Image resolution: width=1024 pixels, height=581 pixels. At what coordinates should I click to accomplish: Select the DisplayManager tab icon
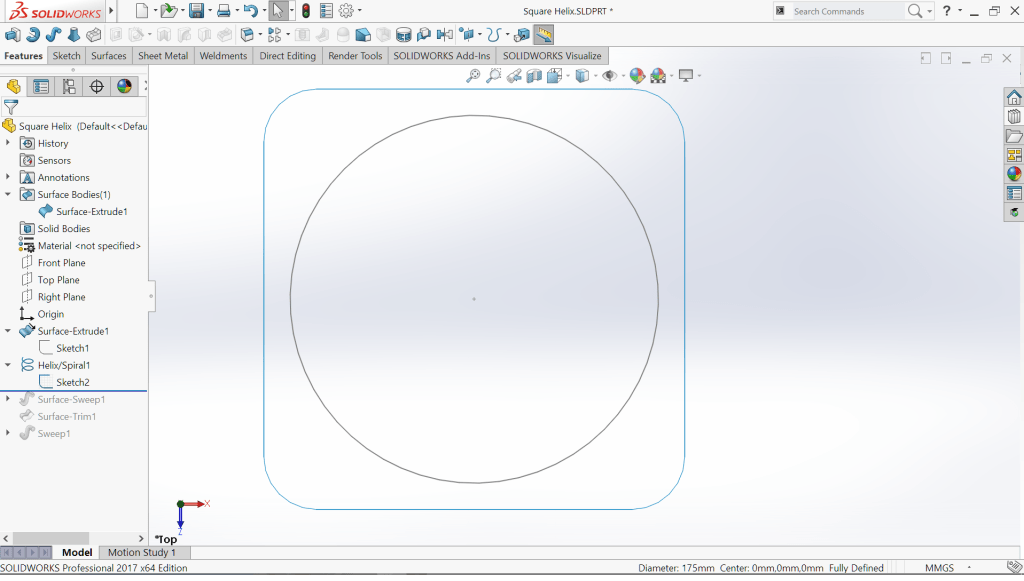click(x=124, y=86)
